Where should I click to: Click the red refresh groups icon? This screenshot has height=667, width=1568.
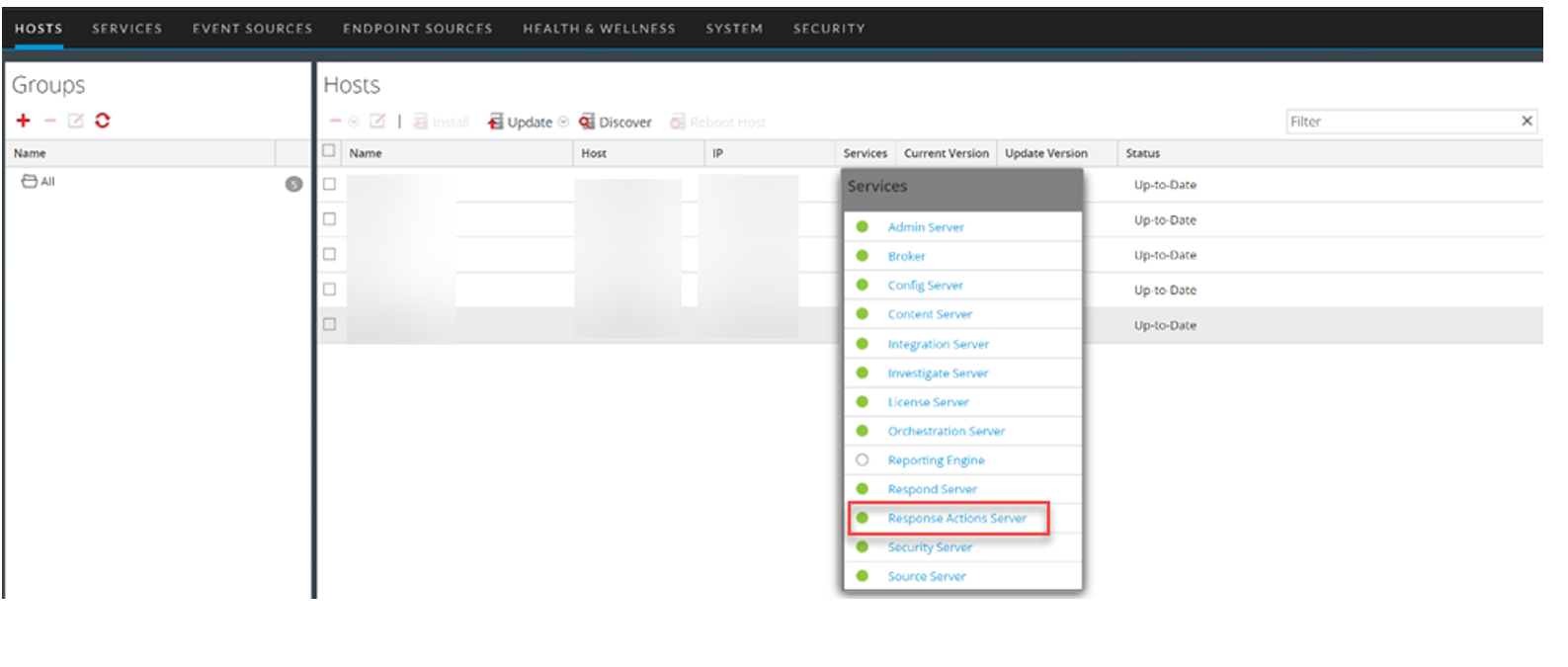[103, 121]
